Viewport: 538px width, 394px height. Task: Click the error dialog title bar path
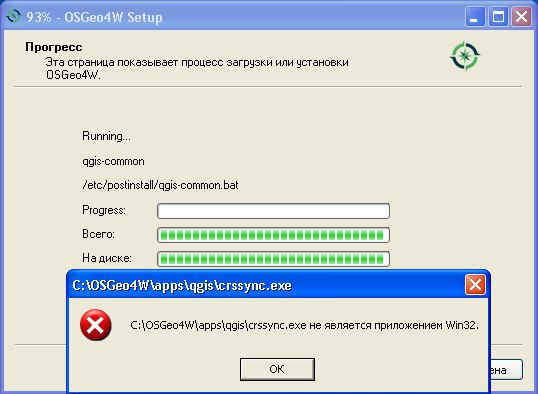click(x=182, y=286)
